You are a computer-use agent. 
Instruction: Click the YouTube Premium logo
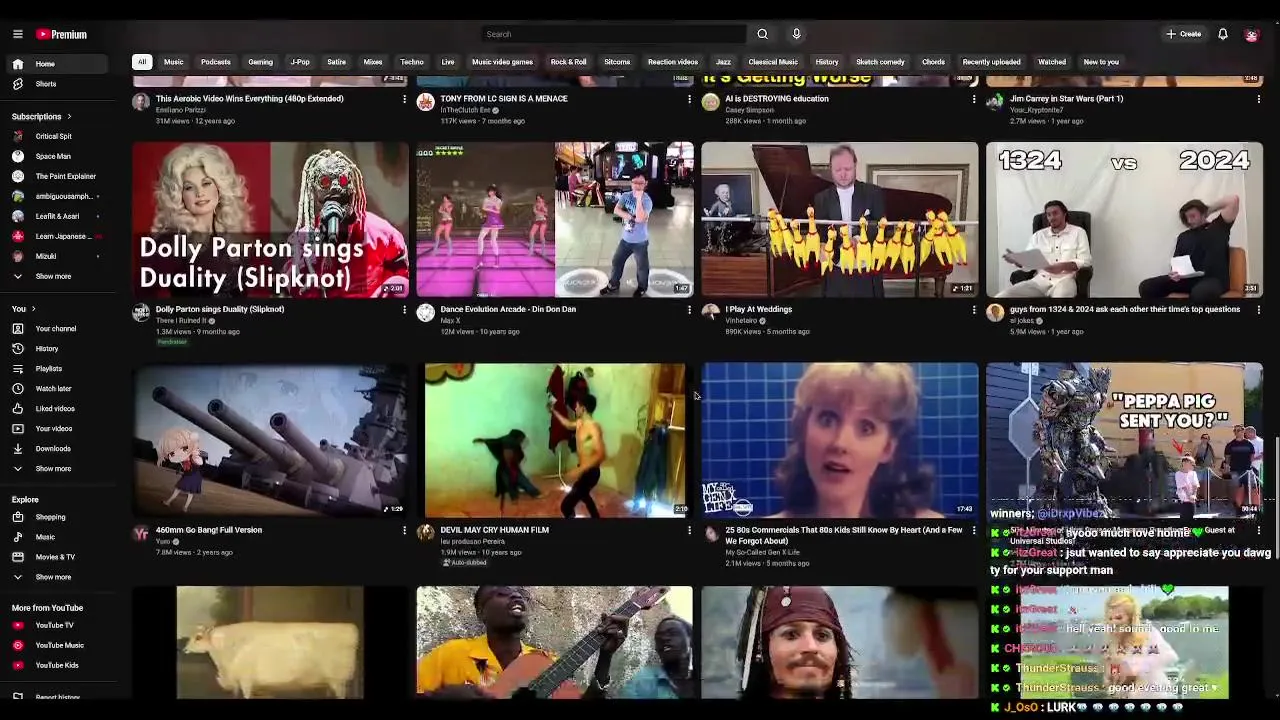pos(62,34)
